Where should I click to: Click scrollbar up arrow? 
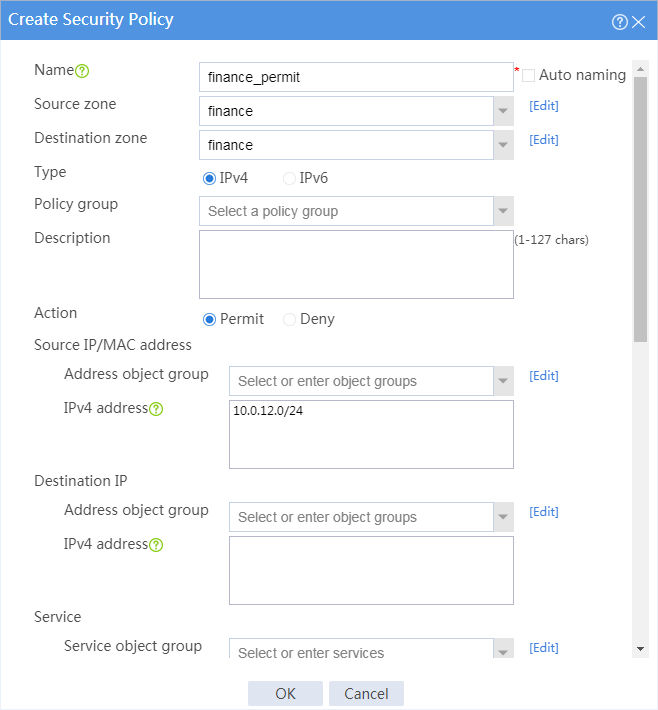pos(640,69)
